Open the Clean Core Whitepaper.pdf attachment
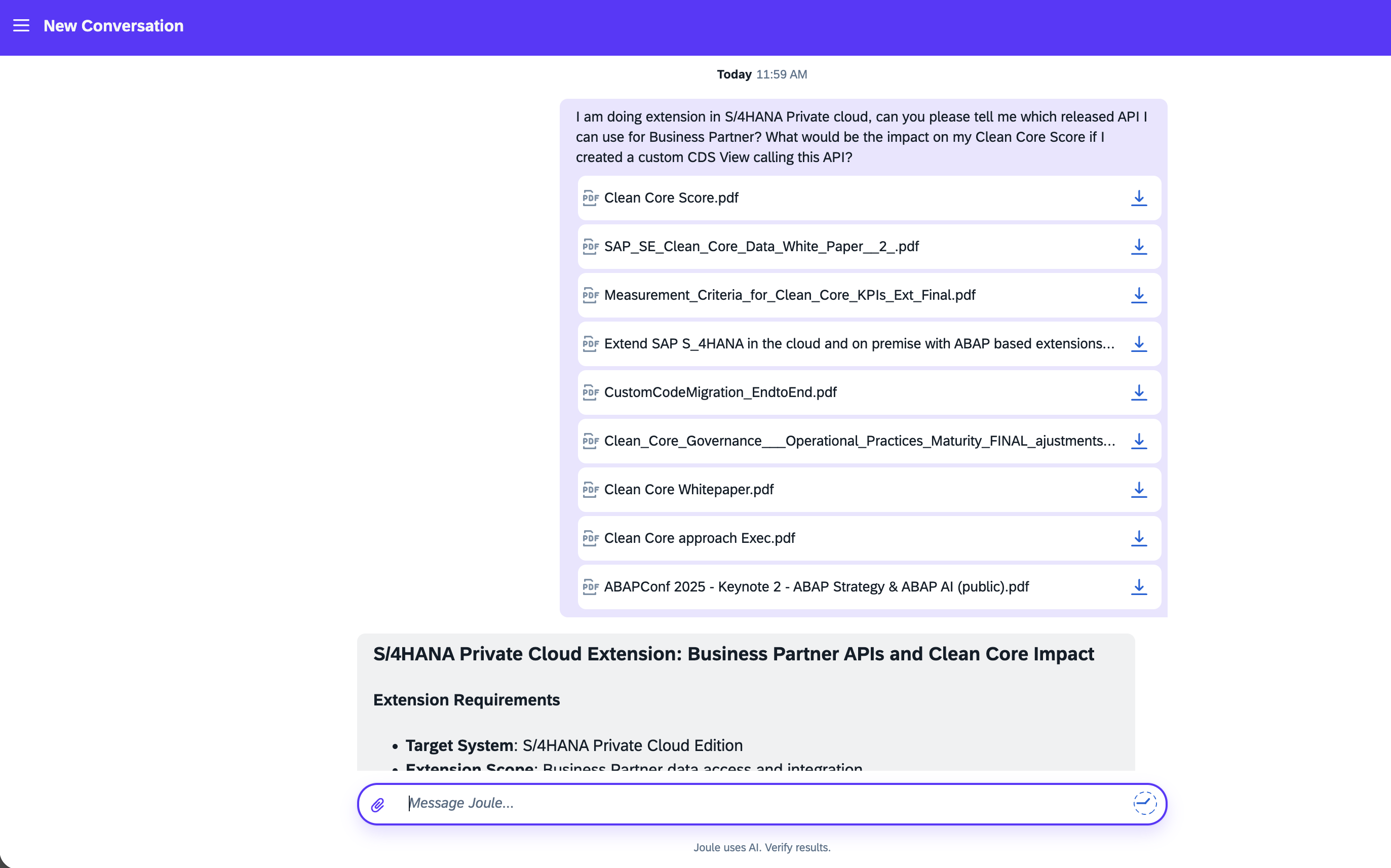This screenshot has height=868, width=1391. pos(688,490)
